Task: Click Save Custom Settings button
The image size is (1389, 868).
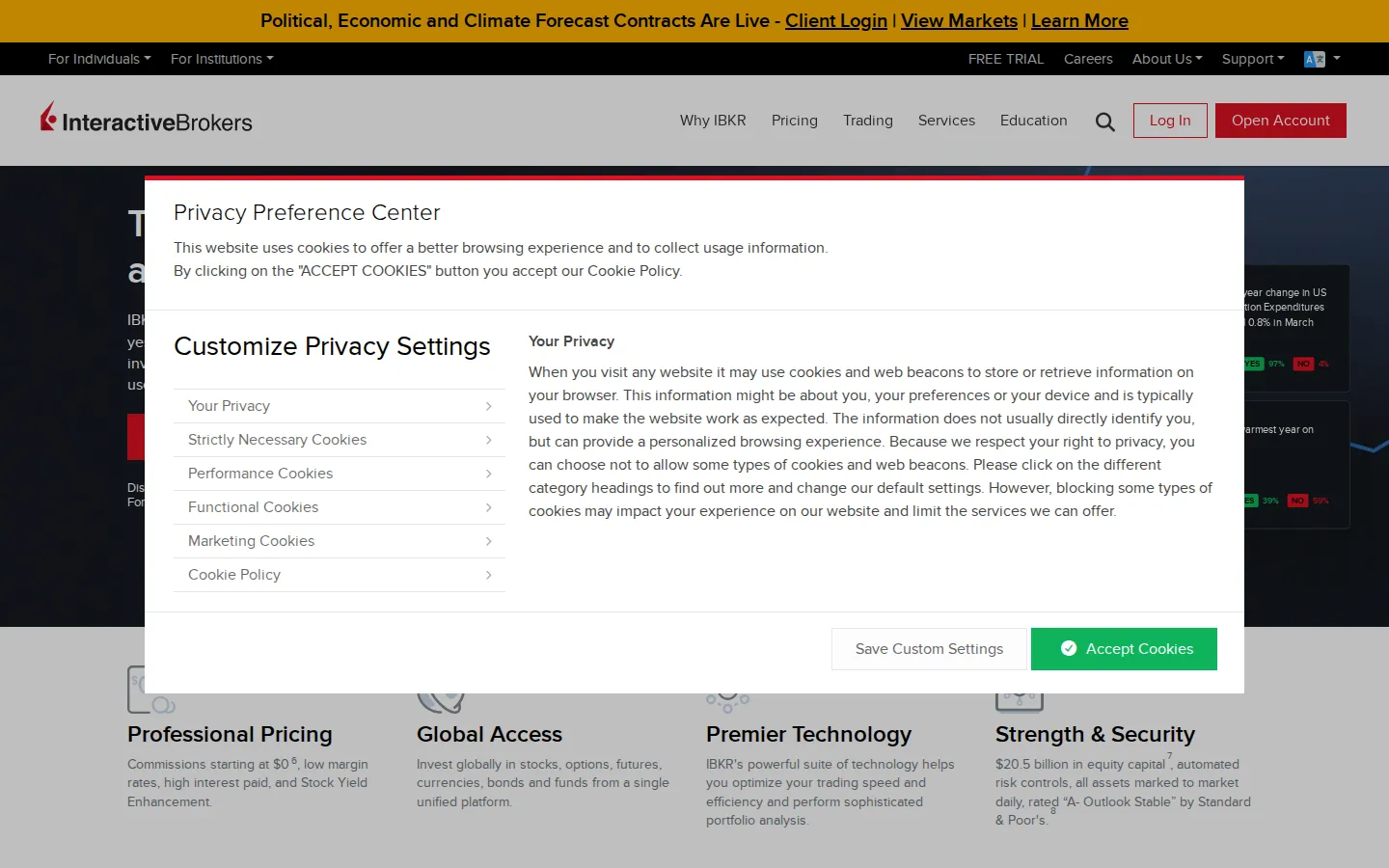Action: click(929, 649)
